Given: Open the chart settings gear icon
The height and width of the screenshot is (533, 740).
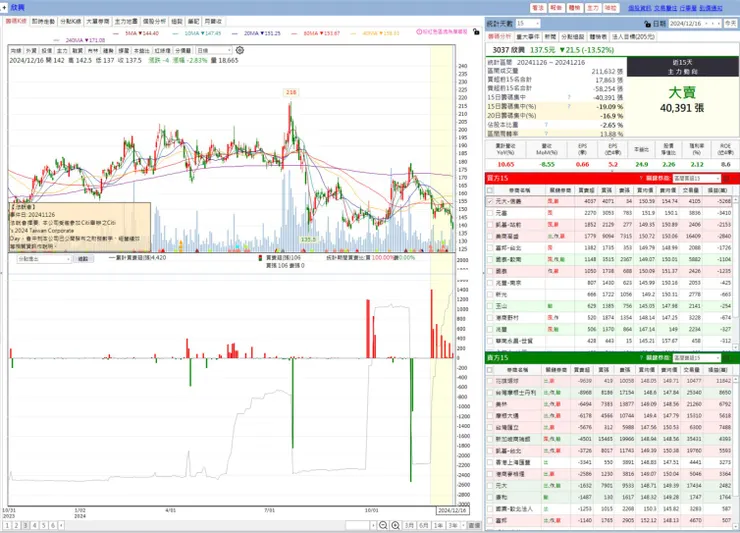Looking at the screenshot, I should (x=240, y=51).
